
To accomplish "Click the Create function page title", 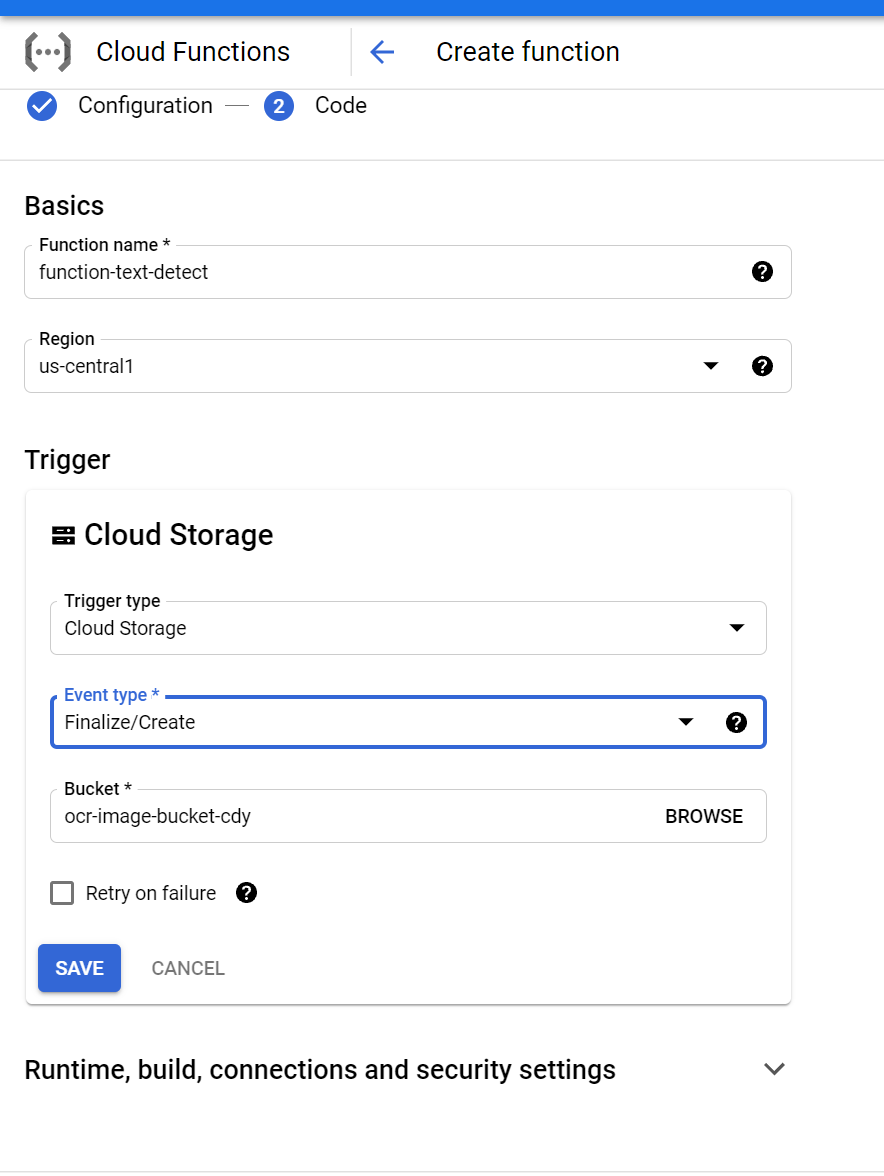I will point(528,52).
